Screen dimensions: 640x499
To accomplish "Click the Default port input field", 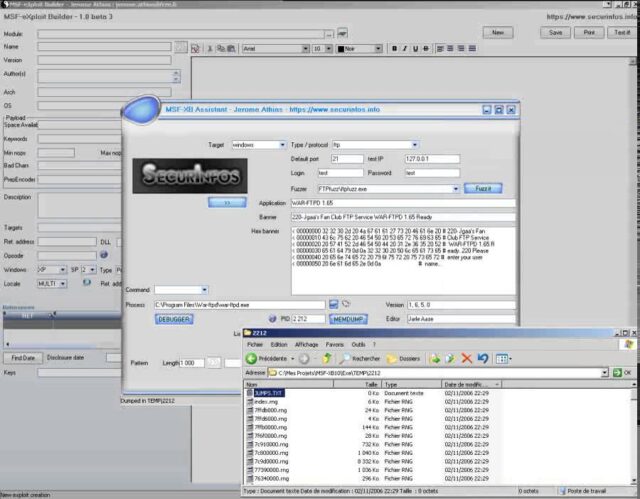I will (x=347, y=159).
